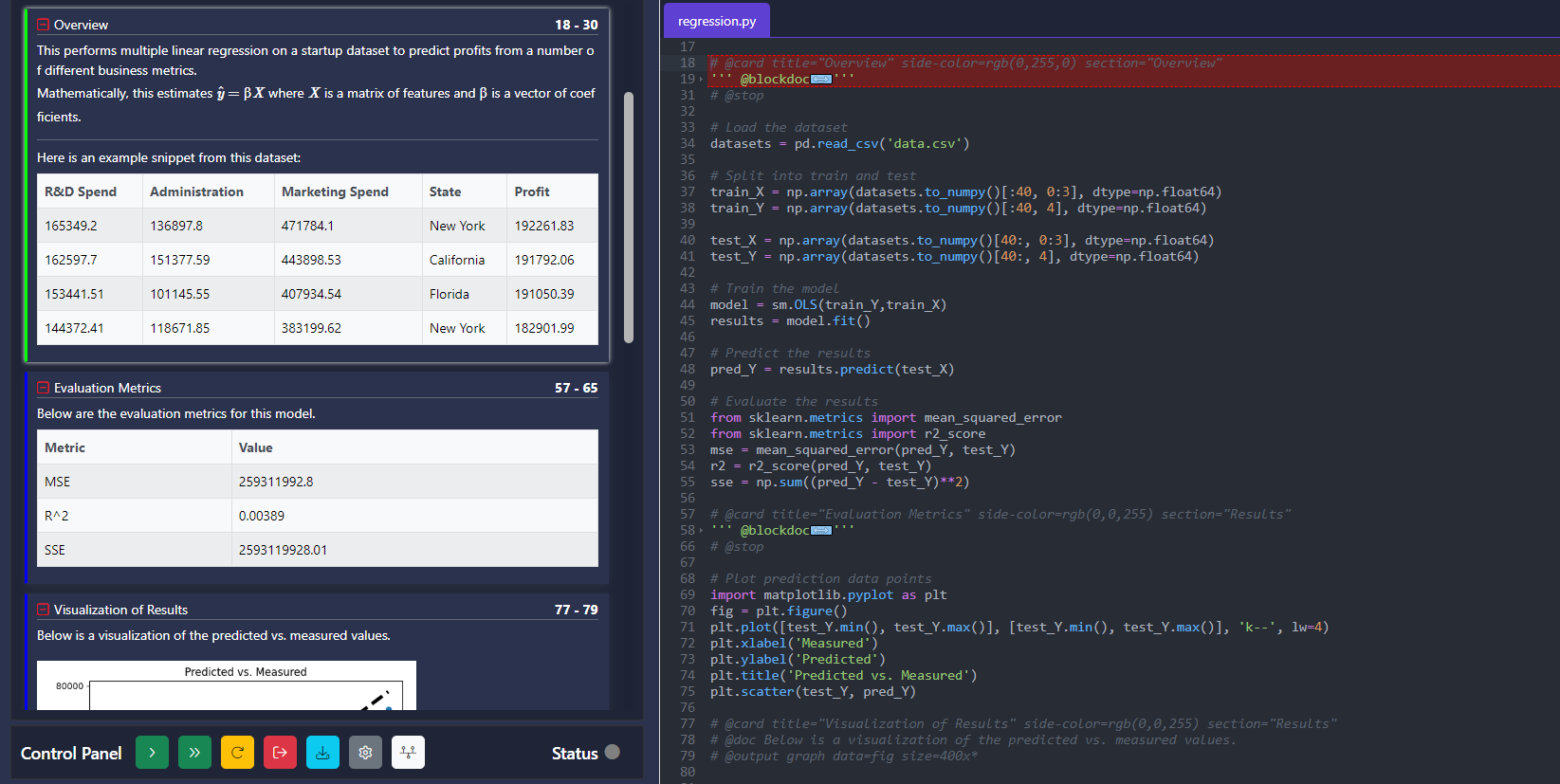1560x784 pixels.
Task: Click the 'sm.OLS(train_Y,train_X)' code line
Action: pos(828,305)
